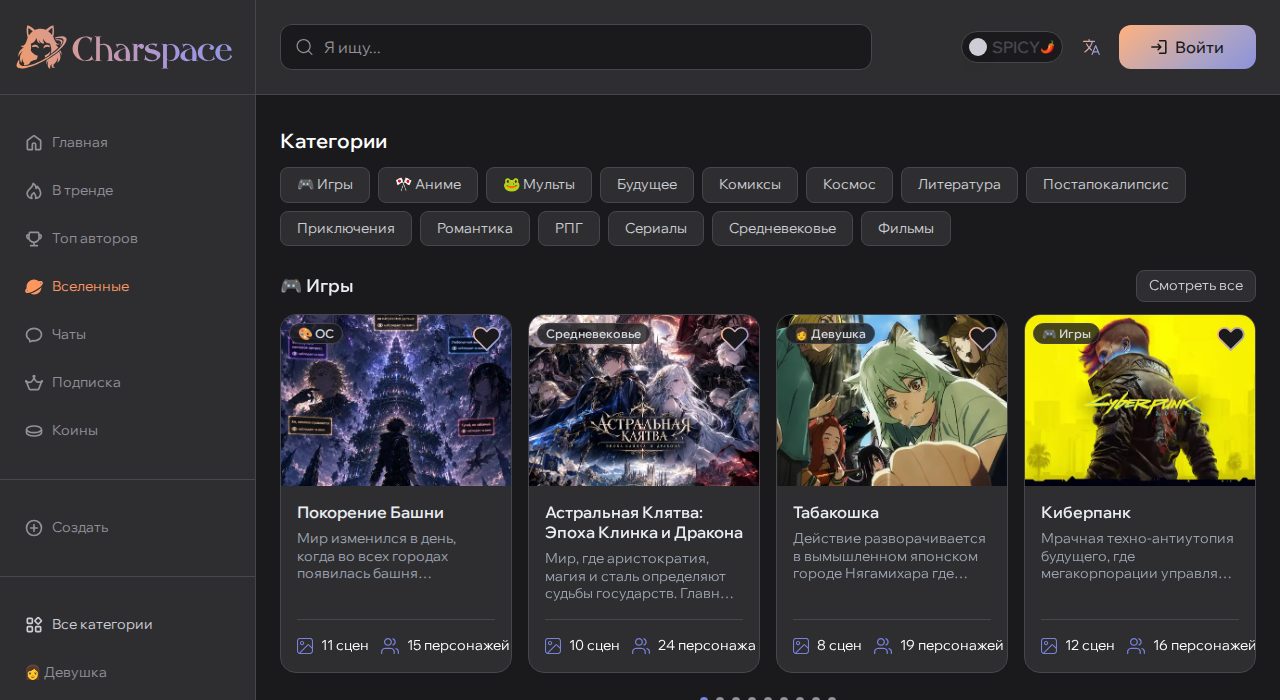Open the Астральная Клятва cover image
The image size is (1280, 700).
tap(644, 401)
